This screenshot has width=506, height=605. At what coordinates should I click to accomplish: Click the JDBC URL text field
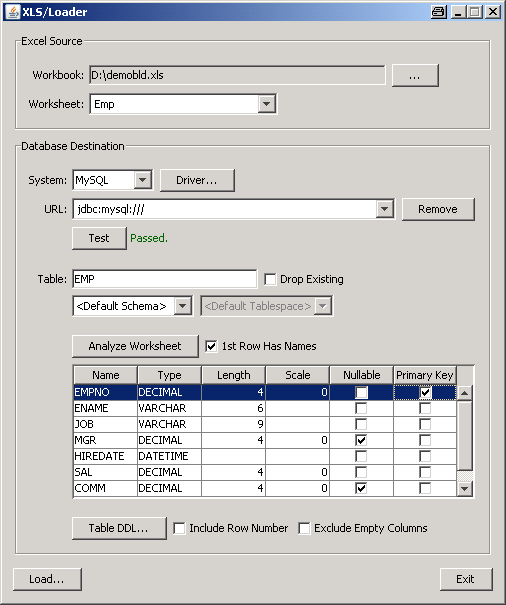click(225, 209)
